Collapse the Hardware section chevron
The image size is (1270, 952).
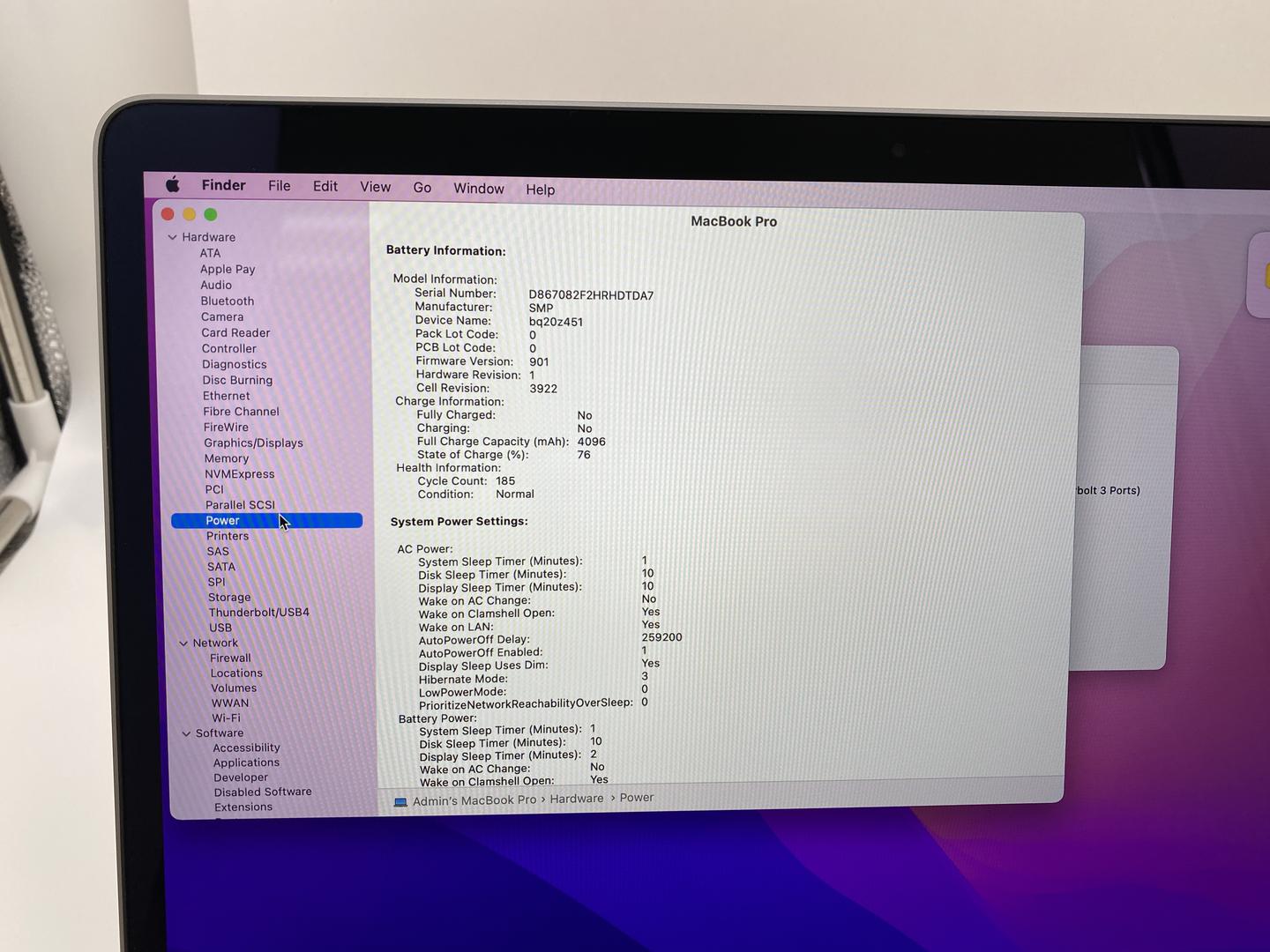pyautogui.click(x=172, y=237)
